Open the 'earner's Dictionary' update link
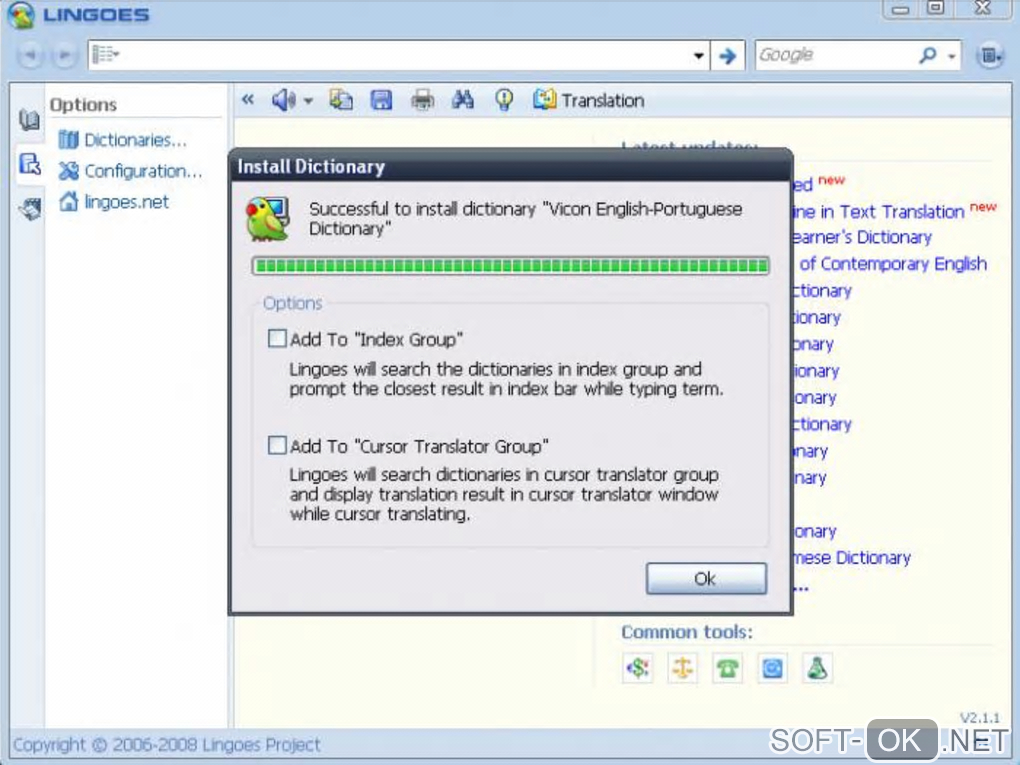This screenshot has height=765, width=1020. click(863, 237)
